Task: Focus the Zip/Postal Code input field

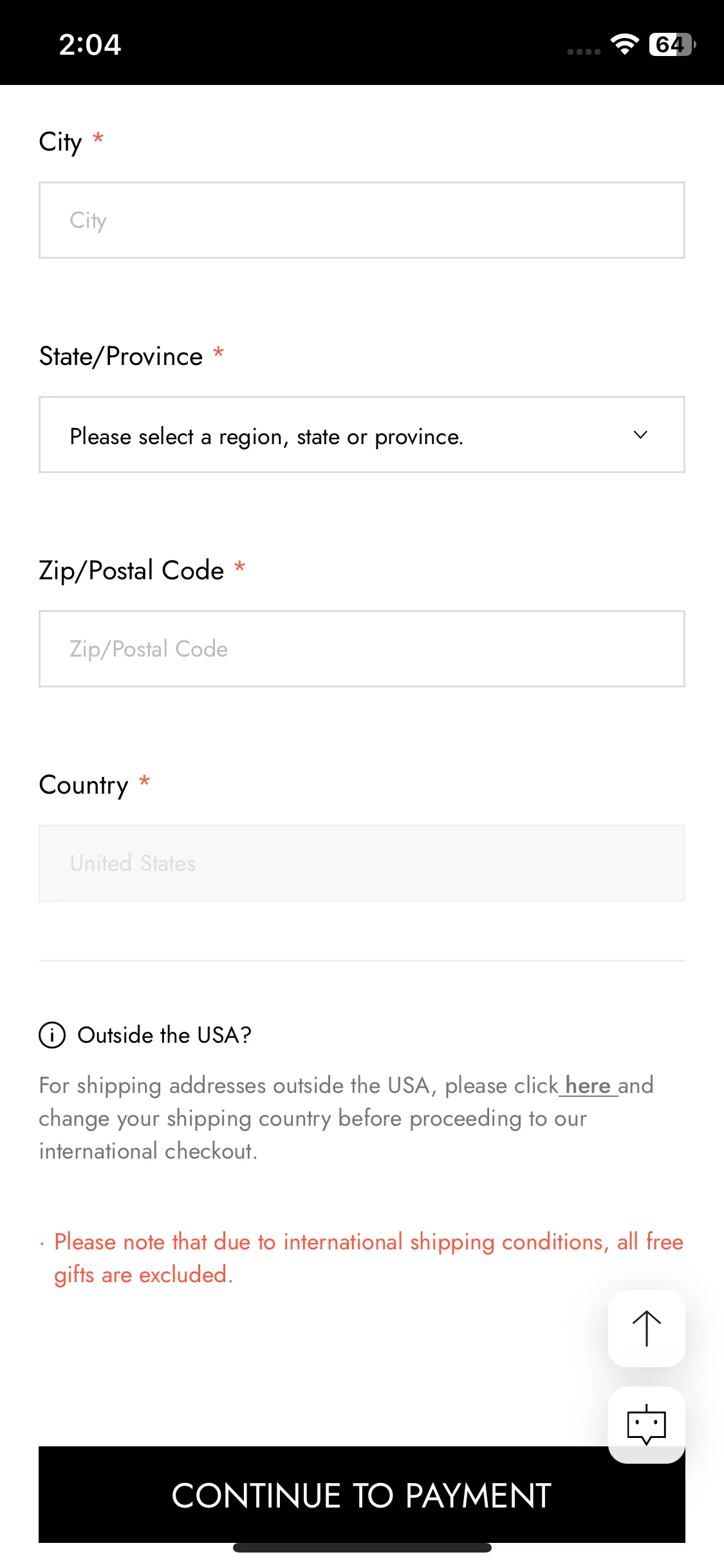Action: pyautogui.click(x=362, y=649)
